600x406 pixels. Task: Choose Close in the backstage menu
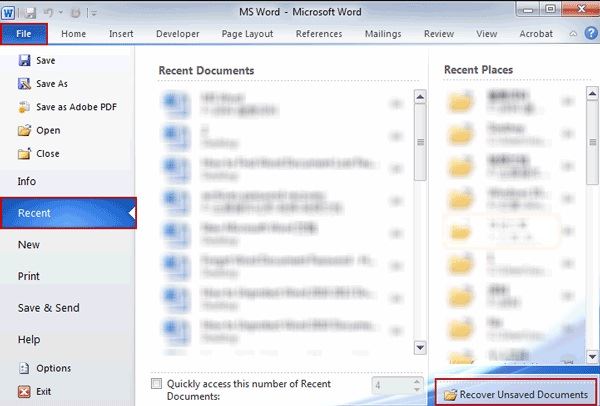tap(39, 154)
